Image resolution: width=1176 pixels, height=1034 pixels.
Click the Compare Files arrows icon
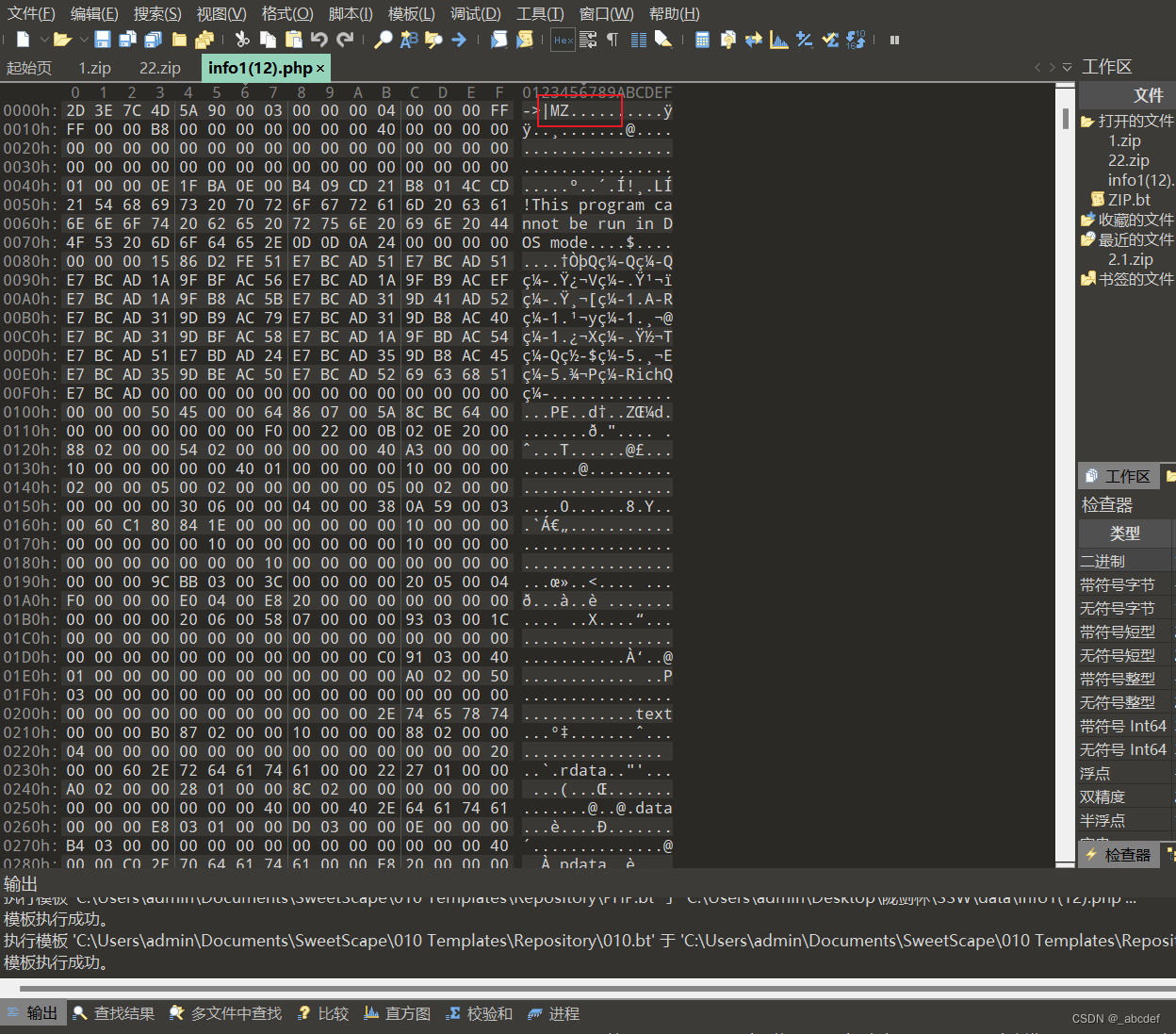tap(753, 40)
